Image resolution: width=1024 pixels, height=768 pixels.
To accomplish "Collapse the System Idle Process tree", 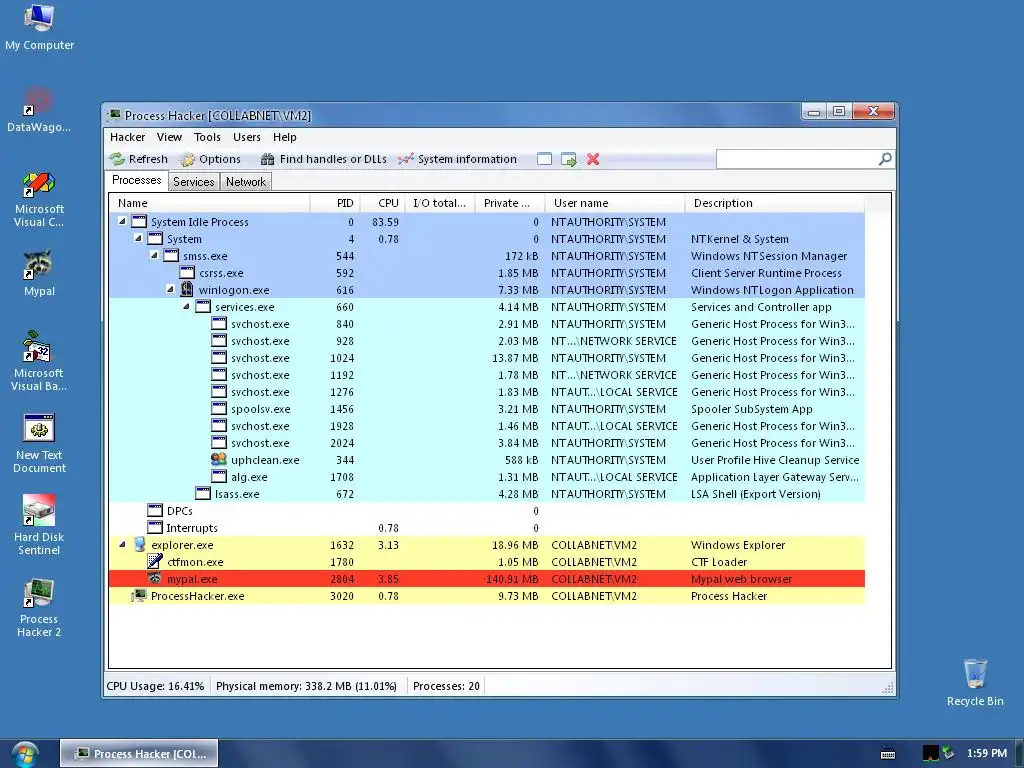I will coord(122,221).
